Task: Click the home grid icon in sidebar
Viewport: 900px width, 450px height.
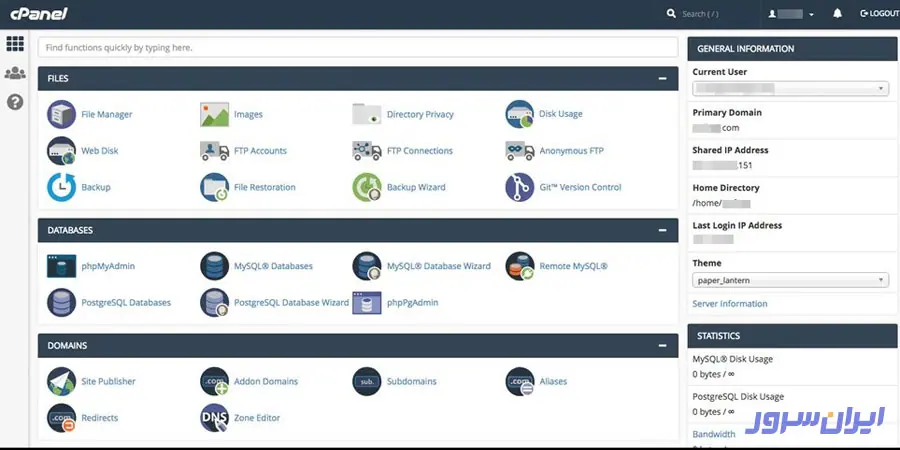Action: 15,44
